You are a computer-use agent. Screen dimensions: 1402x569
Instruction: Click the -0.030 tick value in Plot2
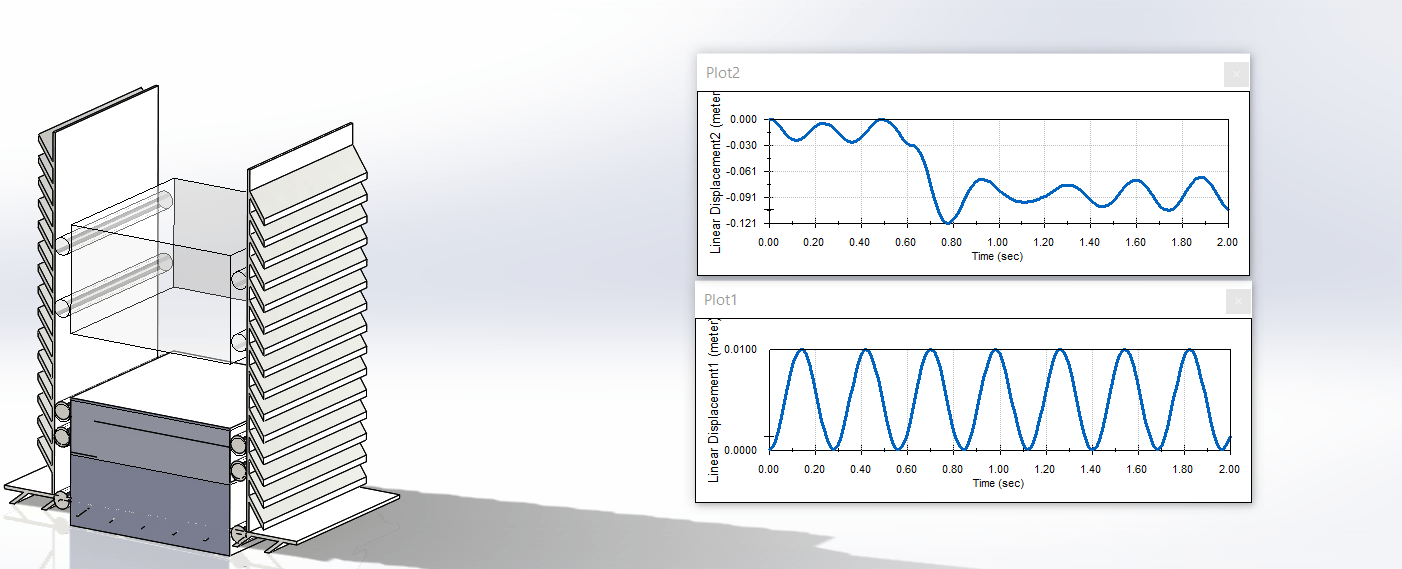(744, 145)
